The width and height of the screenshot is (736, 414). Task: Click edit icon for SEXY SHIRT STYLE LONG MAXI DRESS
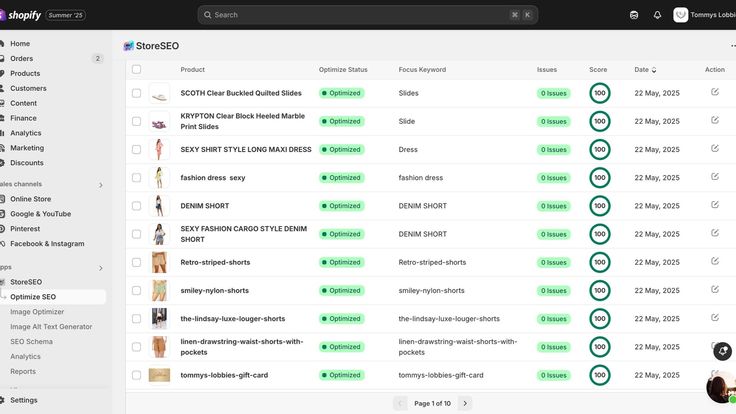(x=714, y=148)
